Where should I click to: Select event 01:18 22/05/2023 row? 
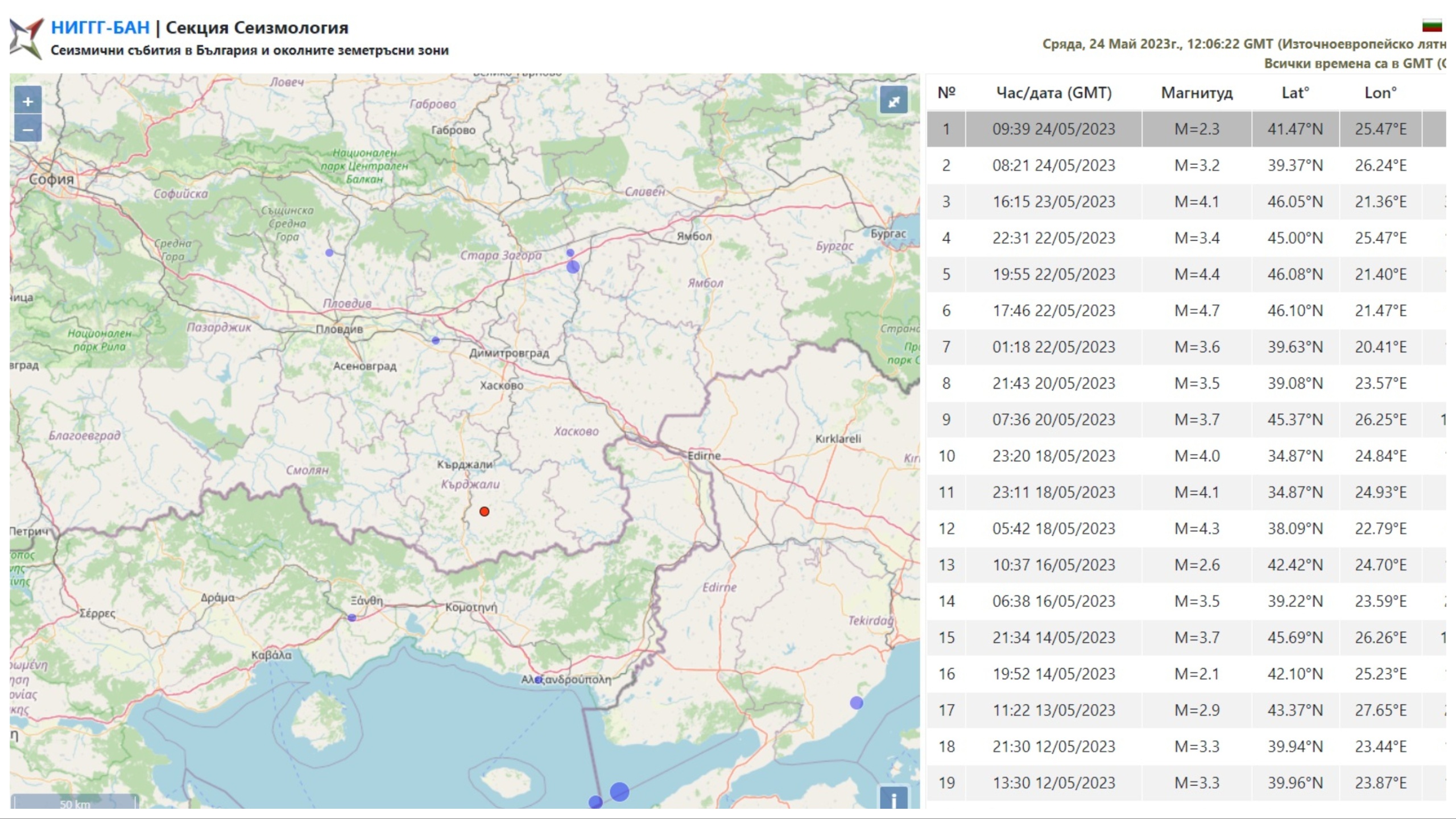pos(1186,347)
